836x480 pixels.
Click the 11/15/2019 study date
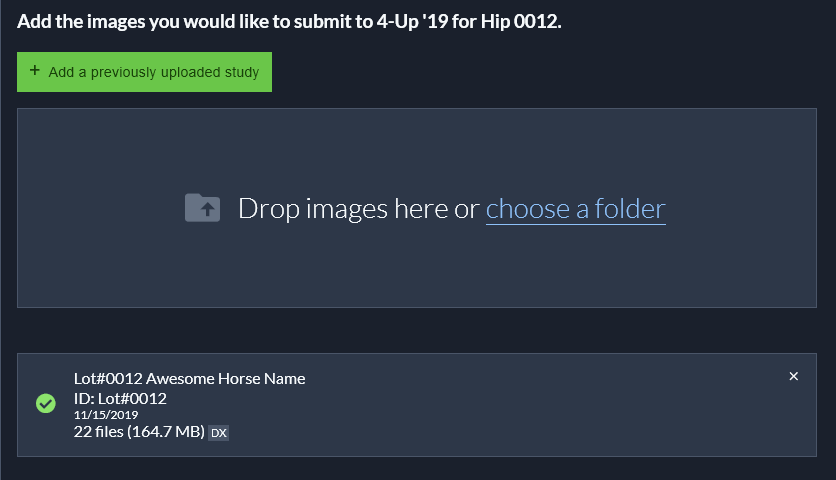[x=105, y=415]
